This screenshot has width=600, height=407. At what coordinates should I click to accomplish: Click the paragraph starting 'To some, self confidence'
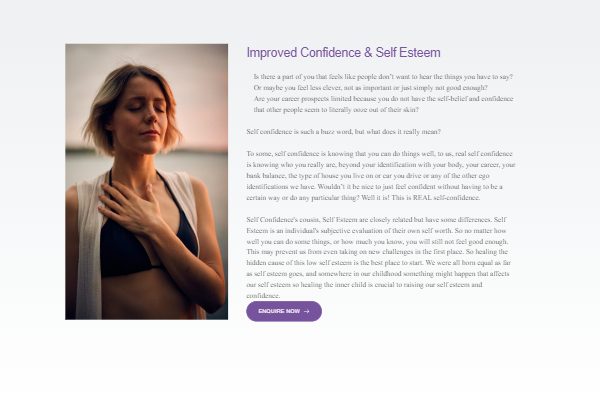(x=381, y=176)
